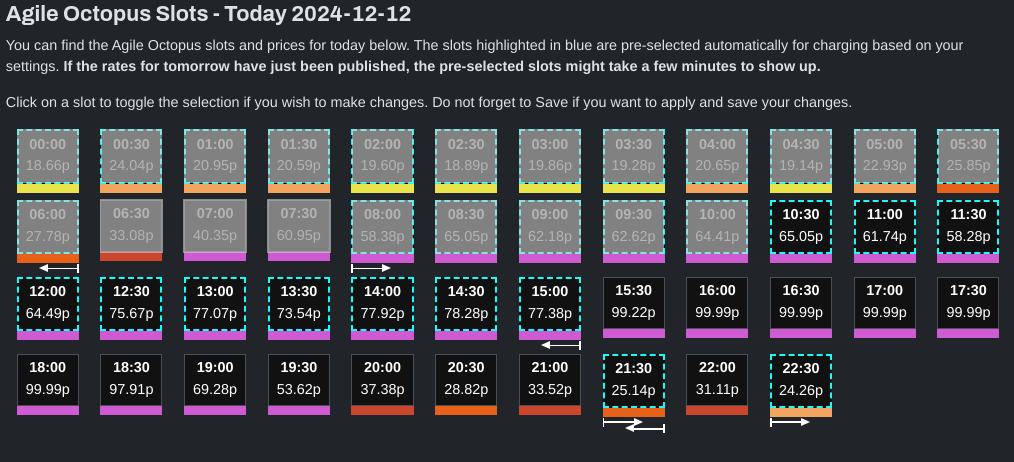
Task: Deselect the 21:30 slot at 25.14p
Action: tap(634, 380)
